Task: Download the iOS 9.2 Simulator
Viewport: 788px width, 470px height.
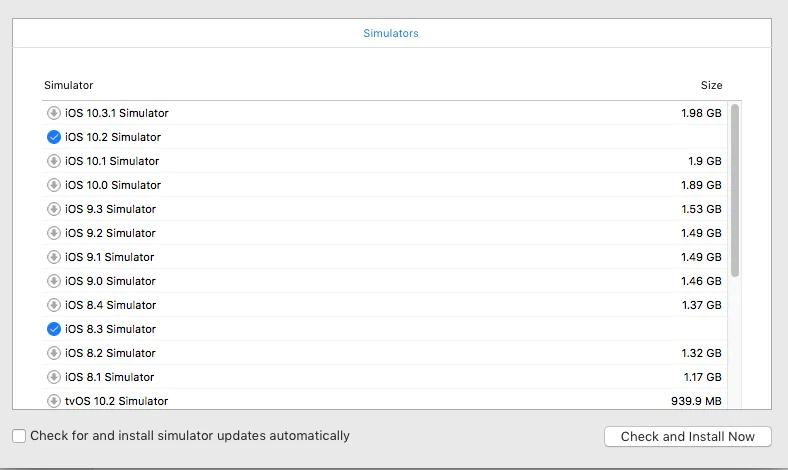Action: click(x=54, y=233)
